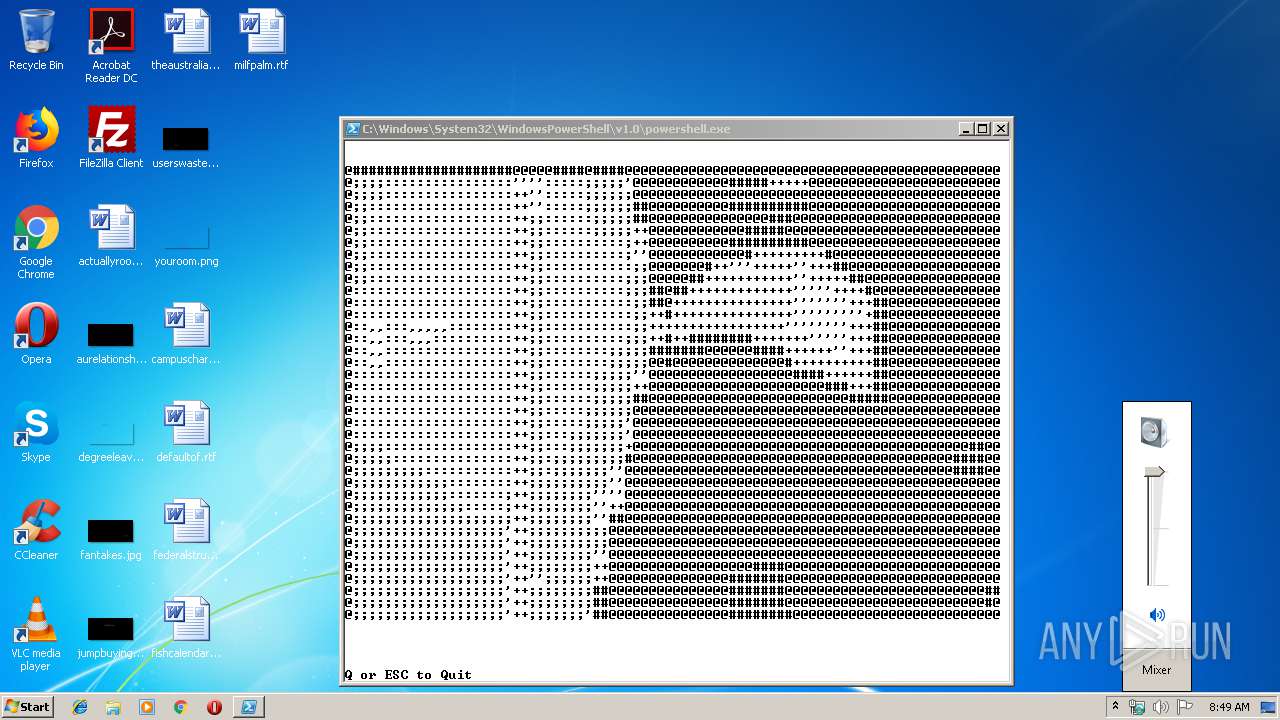Select the userswaste file on the desktop
Image resolution: width=1280 pixels, height=720 pixels.
pyautogui.click(x=186, y=146)
